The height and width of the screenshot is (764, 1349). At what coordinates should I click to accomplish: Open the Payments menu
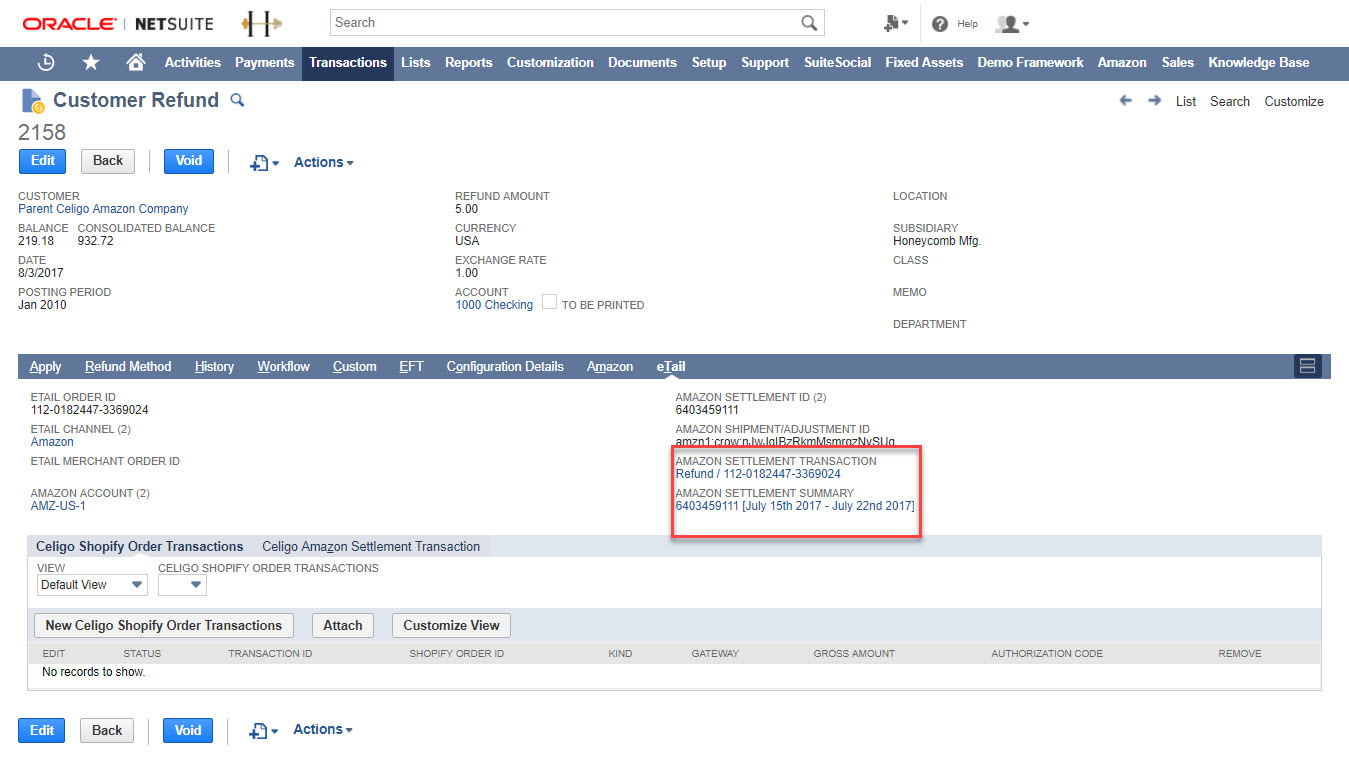[x=265, y=62]
